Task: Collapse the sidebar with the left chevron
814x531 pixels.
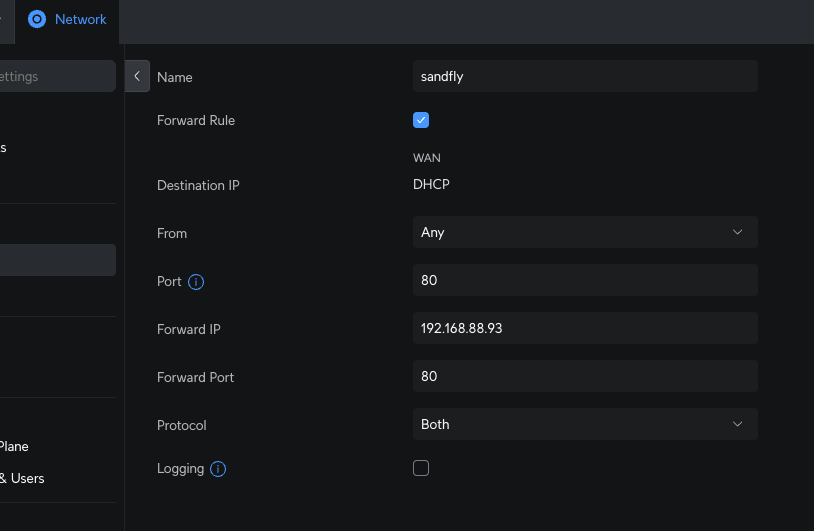Action: click(x=137, y=77)
